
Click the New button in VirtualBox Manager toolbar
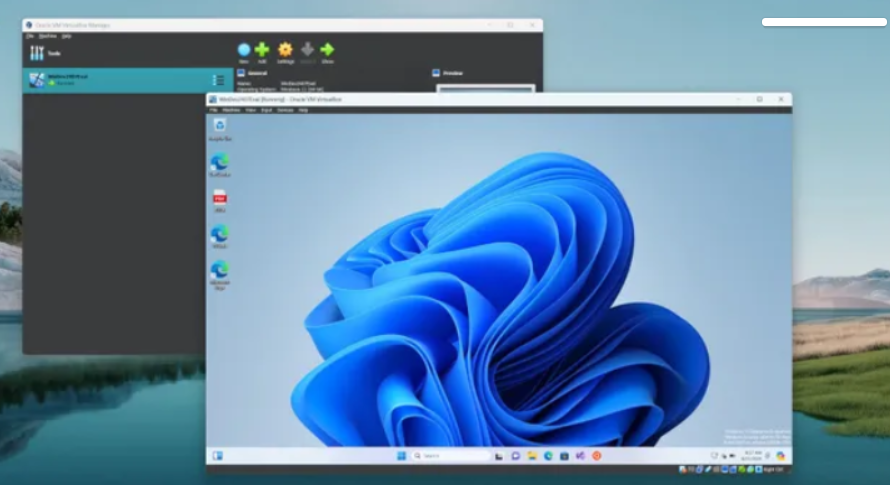244,53
